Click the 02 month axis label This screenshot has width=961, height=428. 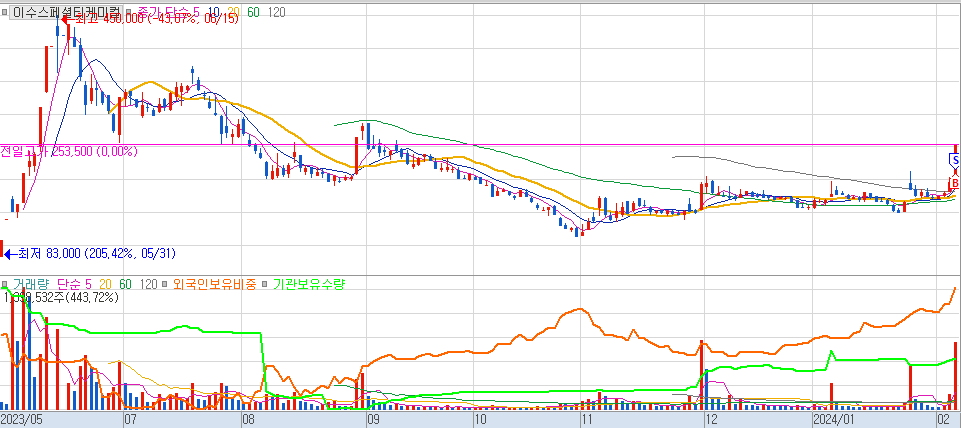943,421
